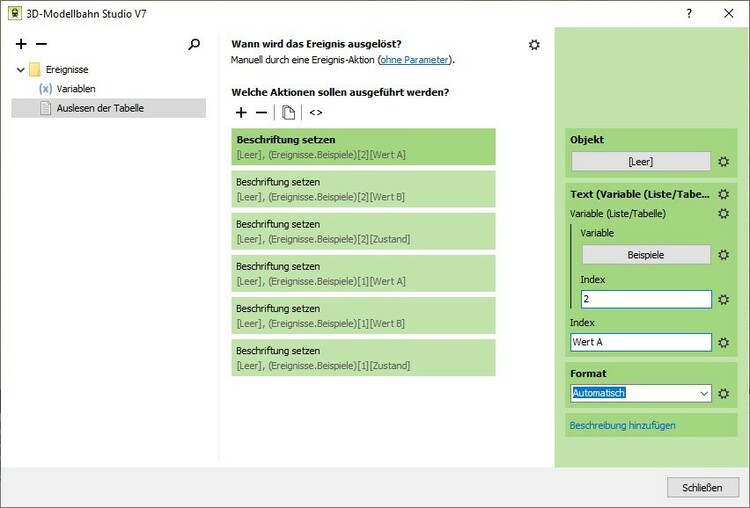Collapse the Ereignisse tree folder
750x508 pixels.
click(21, 70)
